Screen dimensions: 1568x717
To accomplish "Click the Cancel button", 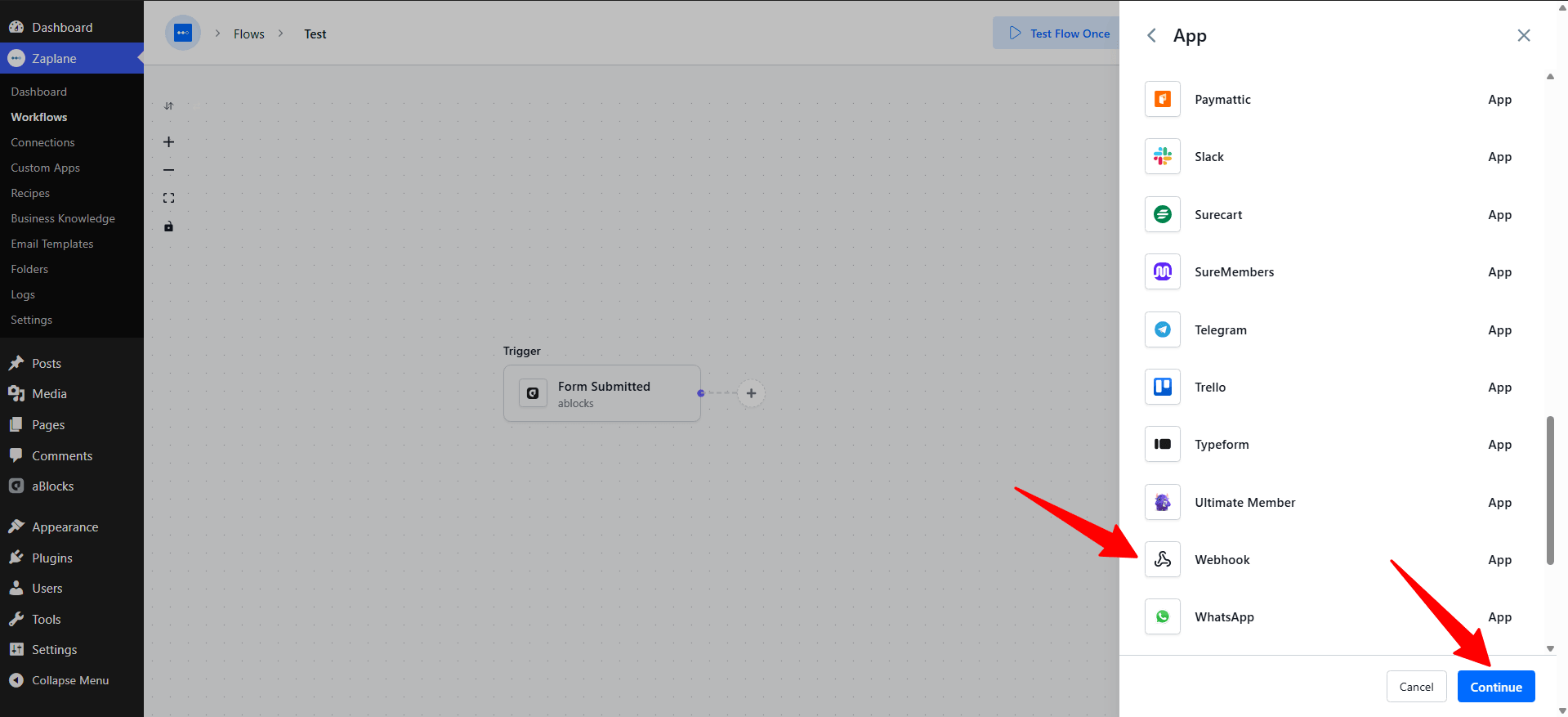I will (1416, 687).
